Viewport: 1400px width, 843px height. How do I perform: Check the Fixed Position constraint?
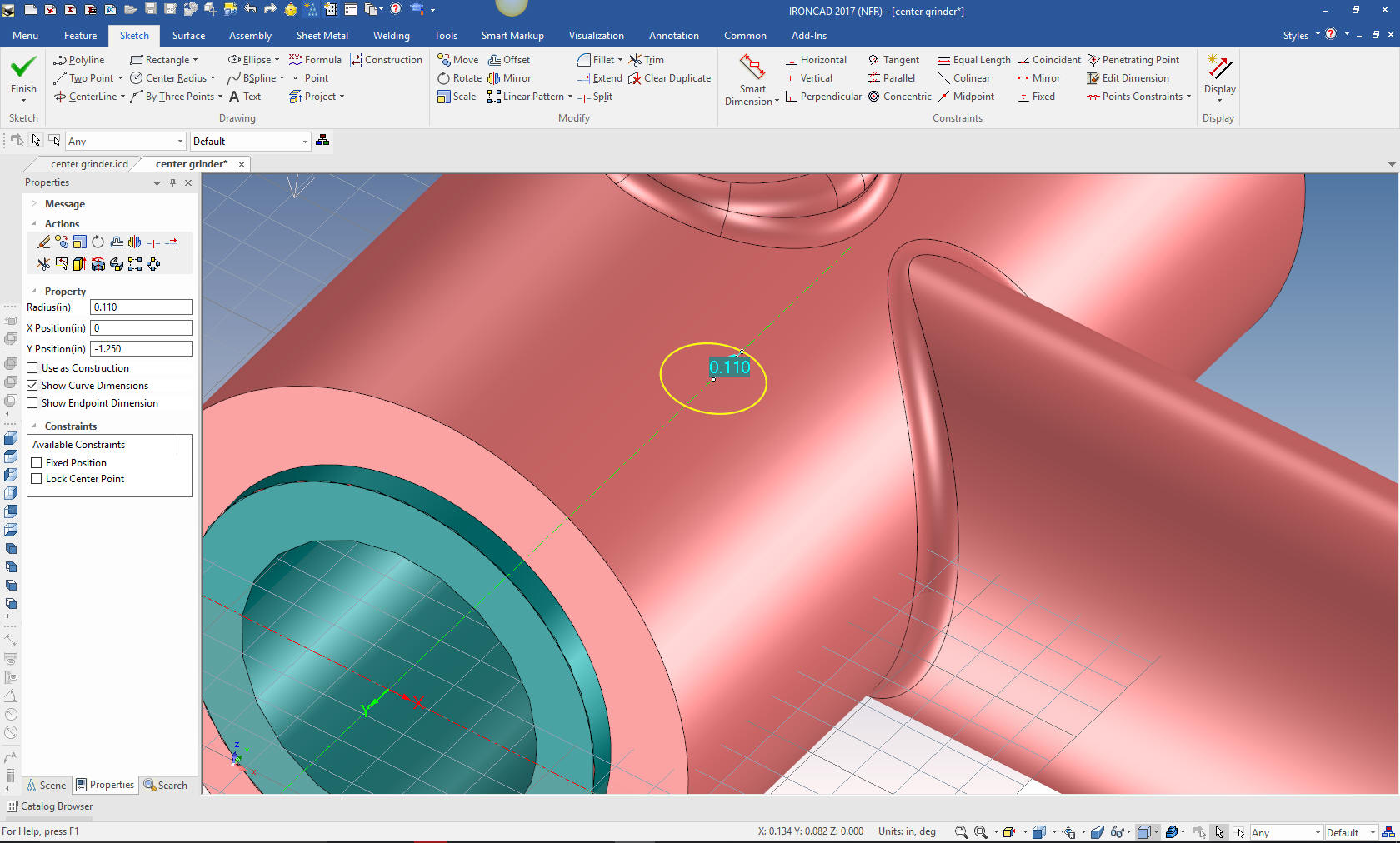pyautogui.click(x=37, y=463)
